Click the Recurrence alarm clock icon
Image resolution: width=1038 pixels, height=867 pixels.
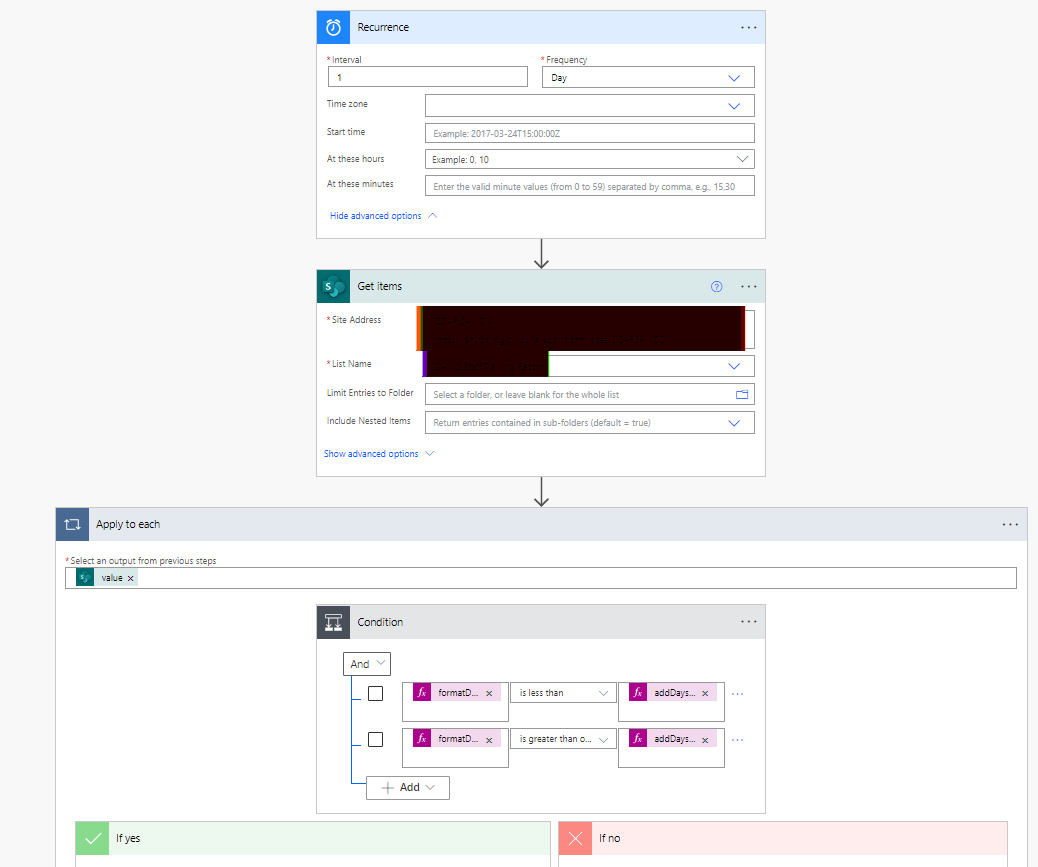pyautogui.click(x=334, y=27)
